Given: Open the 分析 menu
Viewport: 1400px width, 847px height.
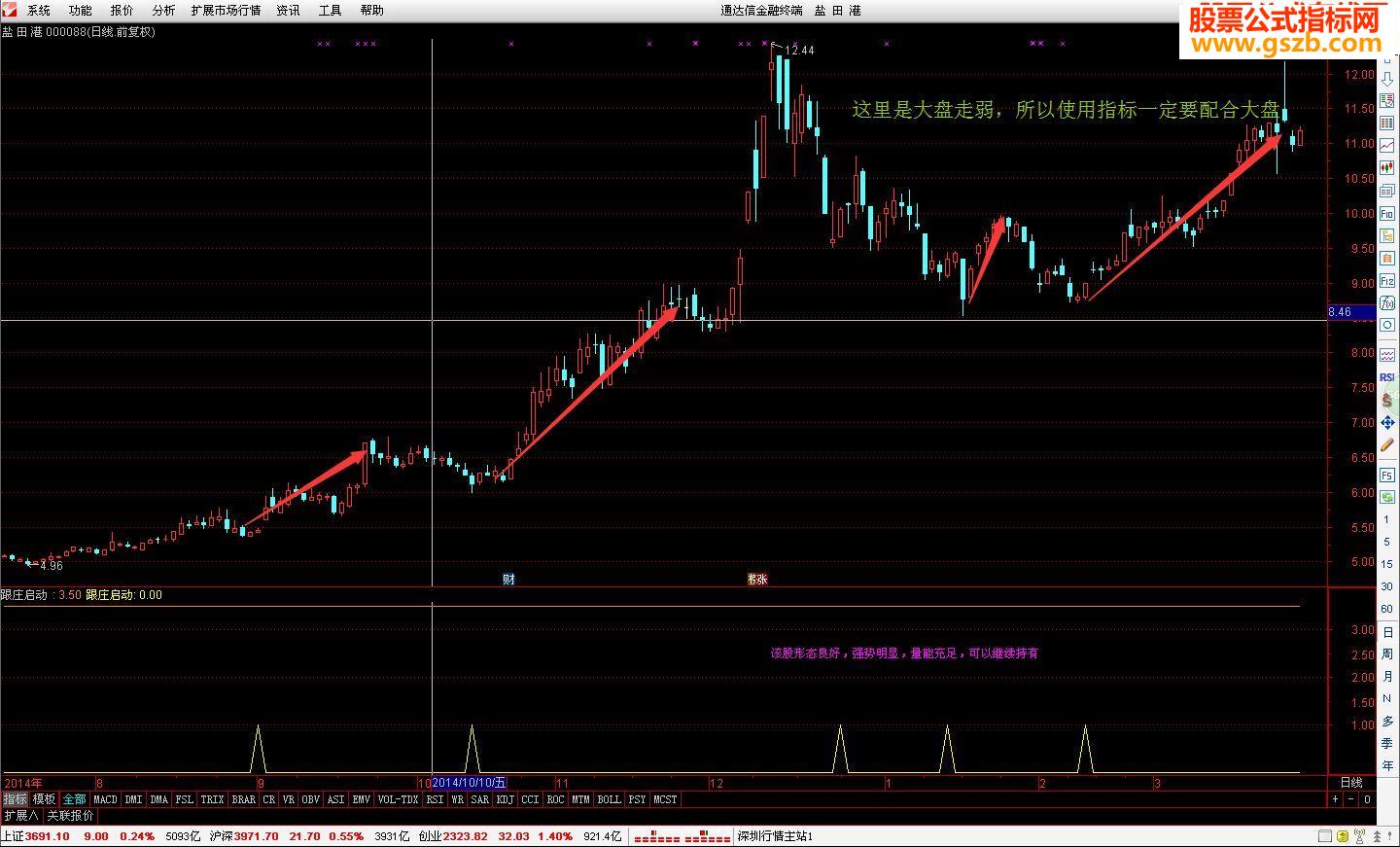Looking at the screenshot, I should coord(163,10).
